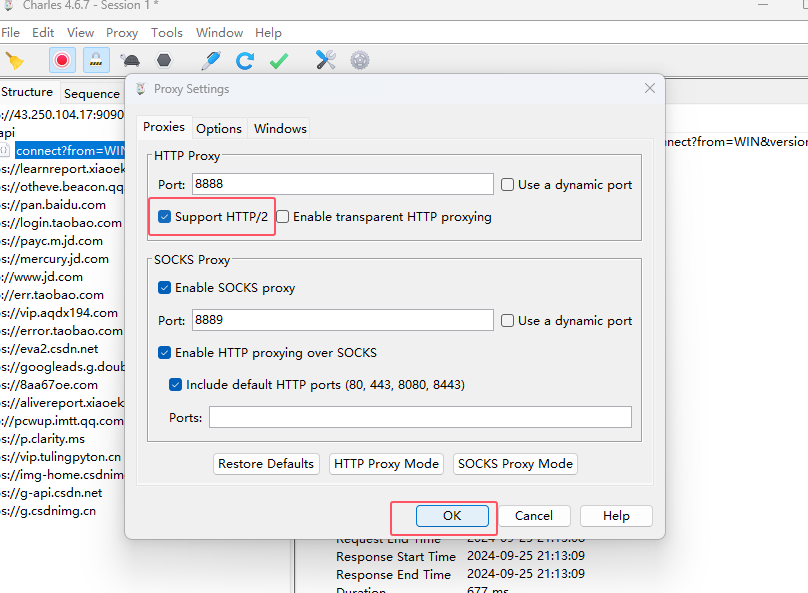Select the www.jd.com host

tap(42, 277)
